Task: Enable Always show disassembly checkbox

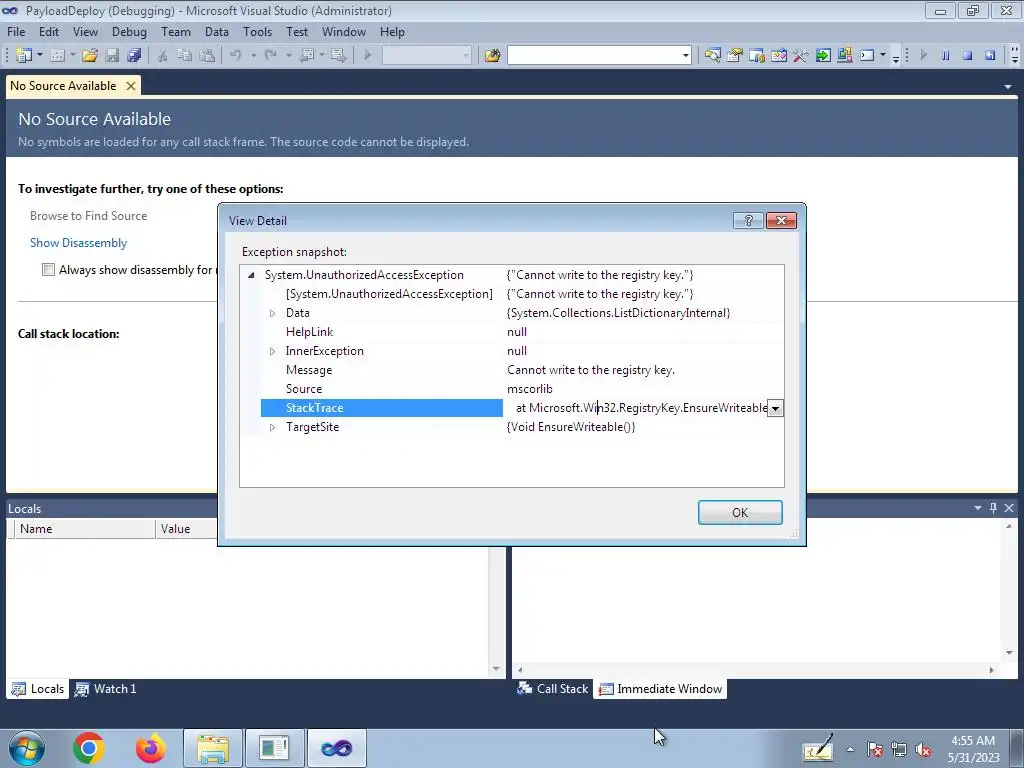Action: pos(48,270)
